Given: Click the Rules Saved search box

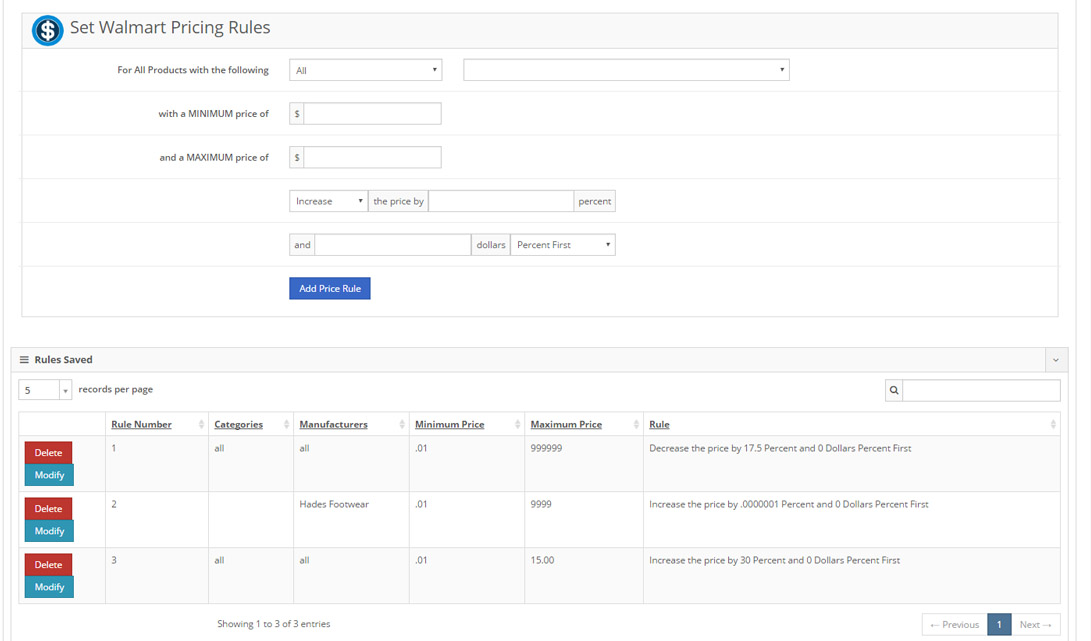Looking at the screenshot, I should [x=981, y=390].
